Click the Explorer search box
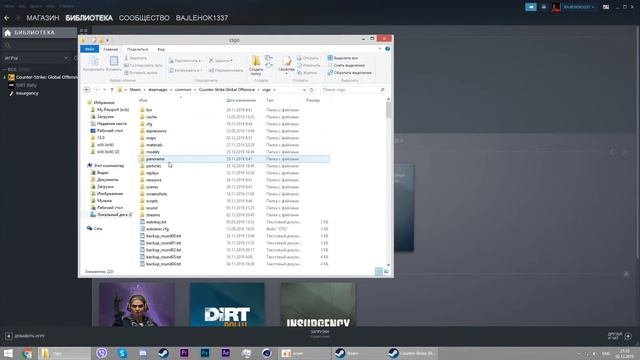Screen dimensions: 640x360 pyautogui.click(x=352, y=90)
